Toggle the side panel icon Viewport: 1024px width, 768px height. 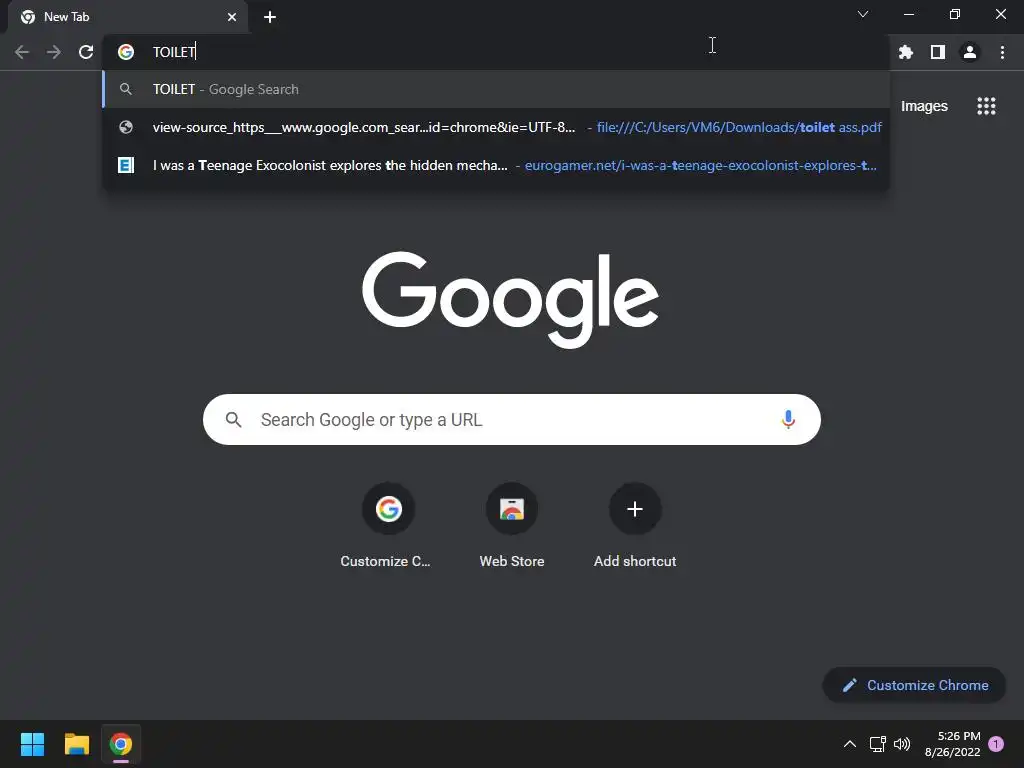click(938, 52)
